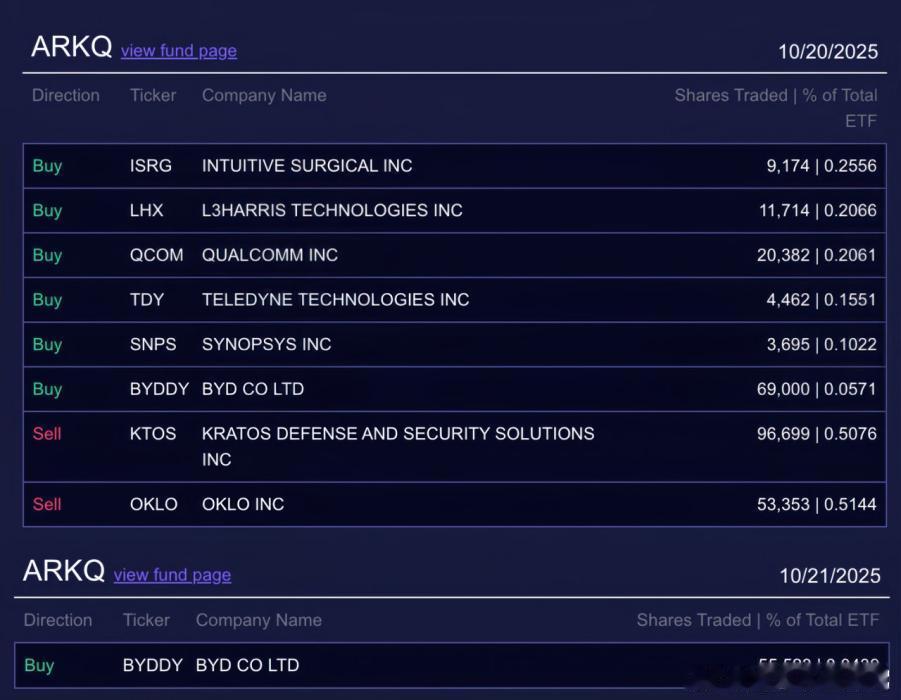Screen dimensions: 901x700
Task: Click the ARKQ fund title above 10/21/2025 table
Action: (x=64, y=571)
